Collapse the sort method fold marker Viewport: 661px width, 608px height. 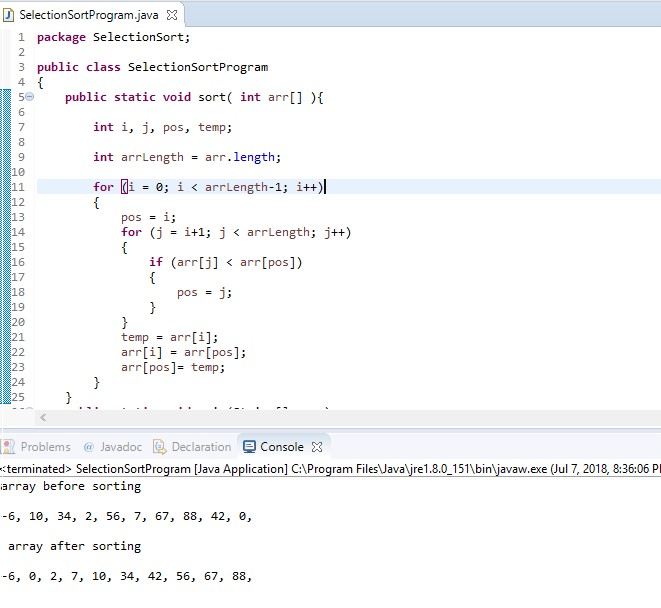coord(30,97)
